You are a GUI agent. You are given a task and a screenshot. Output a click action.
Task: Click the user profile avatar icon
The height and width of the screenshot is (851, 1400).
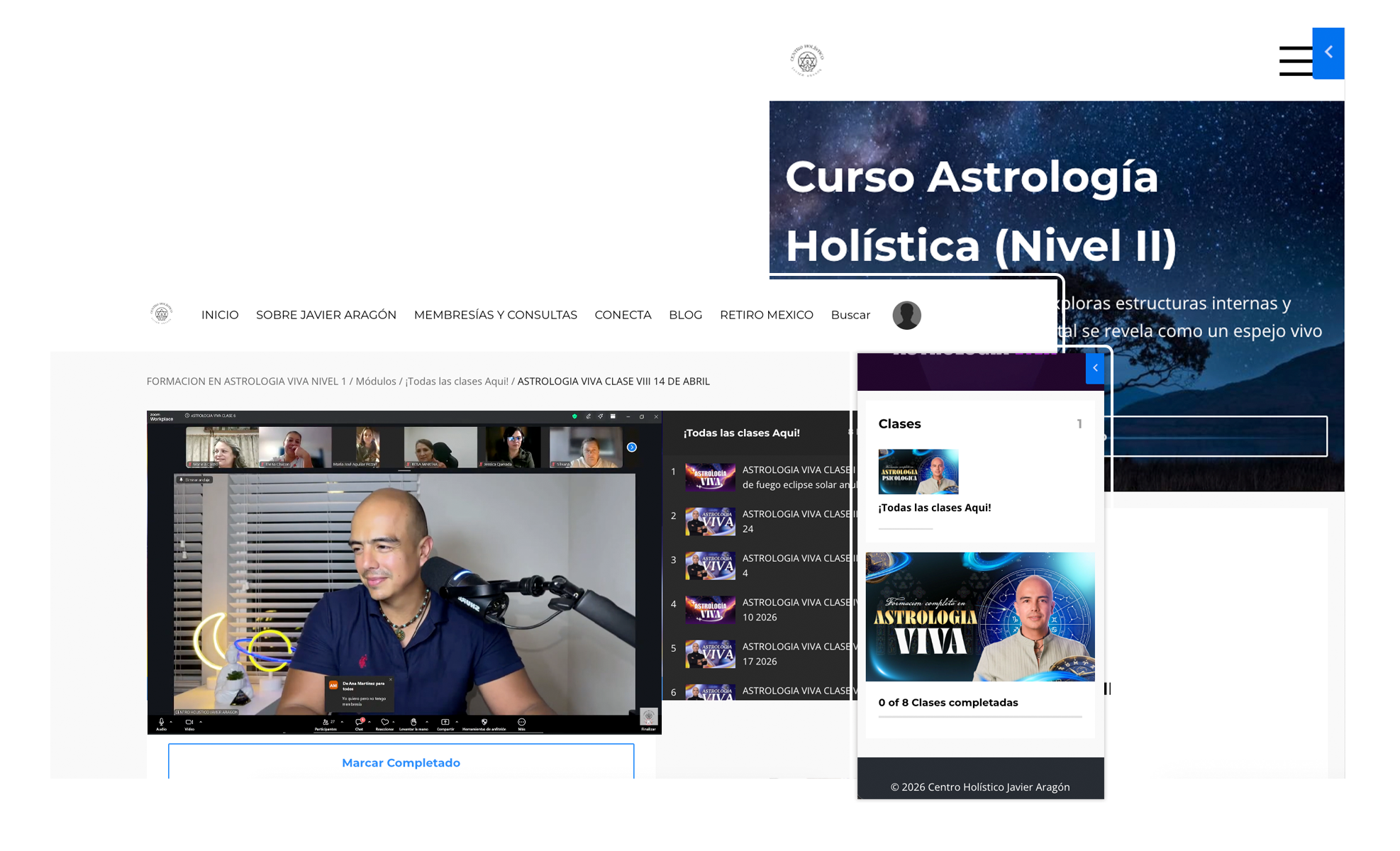tap(906, 315)
